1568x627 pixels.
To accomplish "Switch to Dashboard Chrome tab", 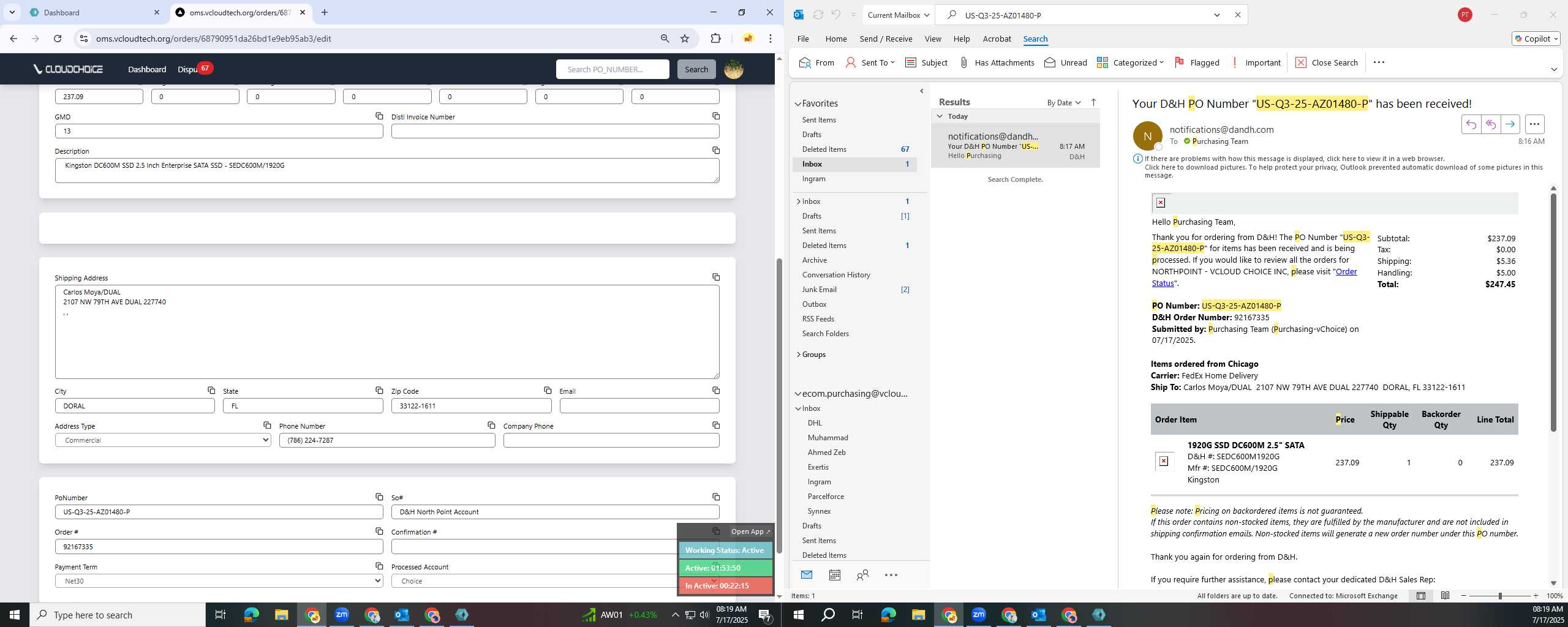I will pyautogui.click(x=95, y=13).
